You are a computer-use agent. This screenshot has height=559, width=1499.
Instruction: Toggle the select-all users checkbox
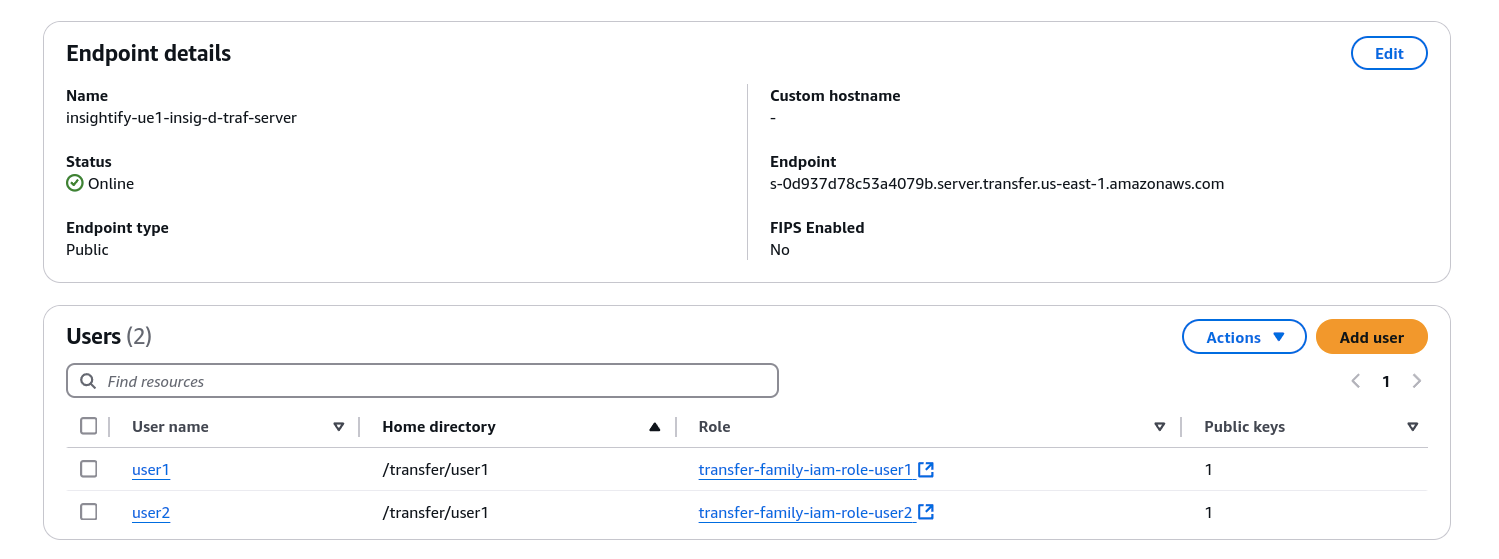[x=89, y=426]
